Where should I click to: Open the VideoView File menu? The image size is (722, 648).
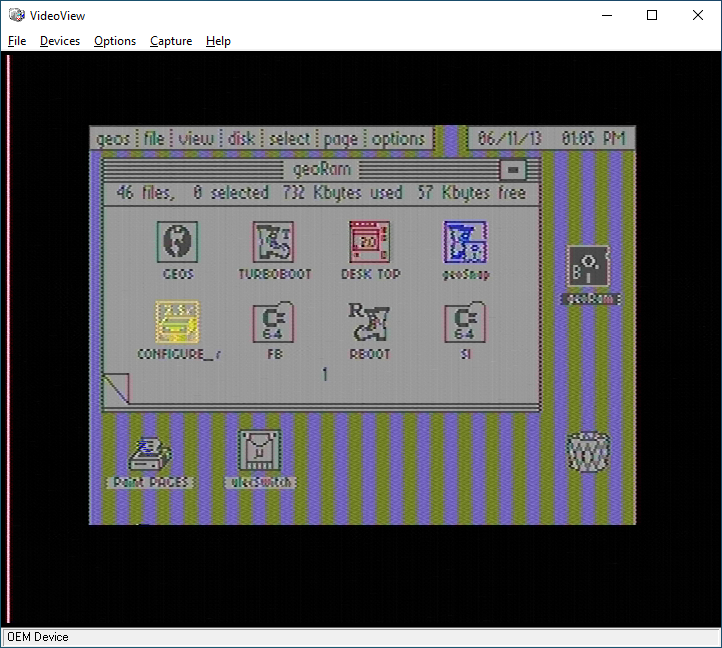tap(17, 41)
